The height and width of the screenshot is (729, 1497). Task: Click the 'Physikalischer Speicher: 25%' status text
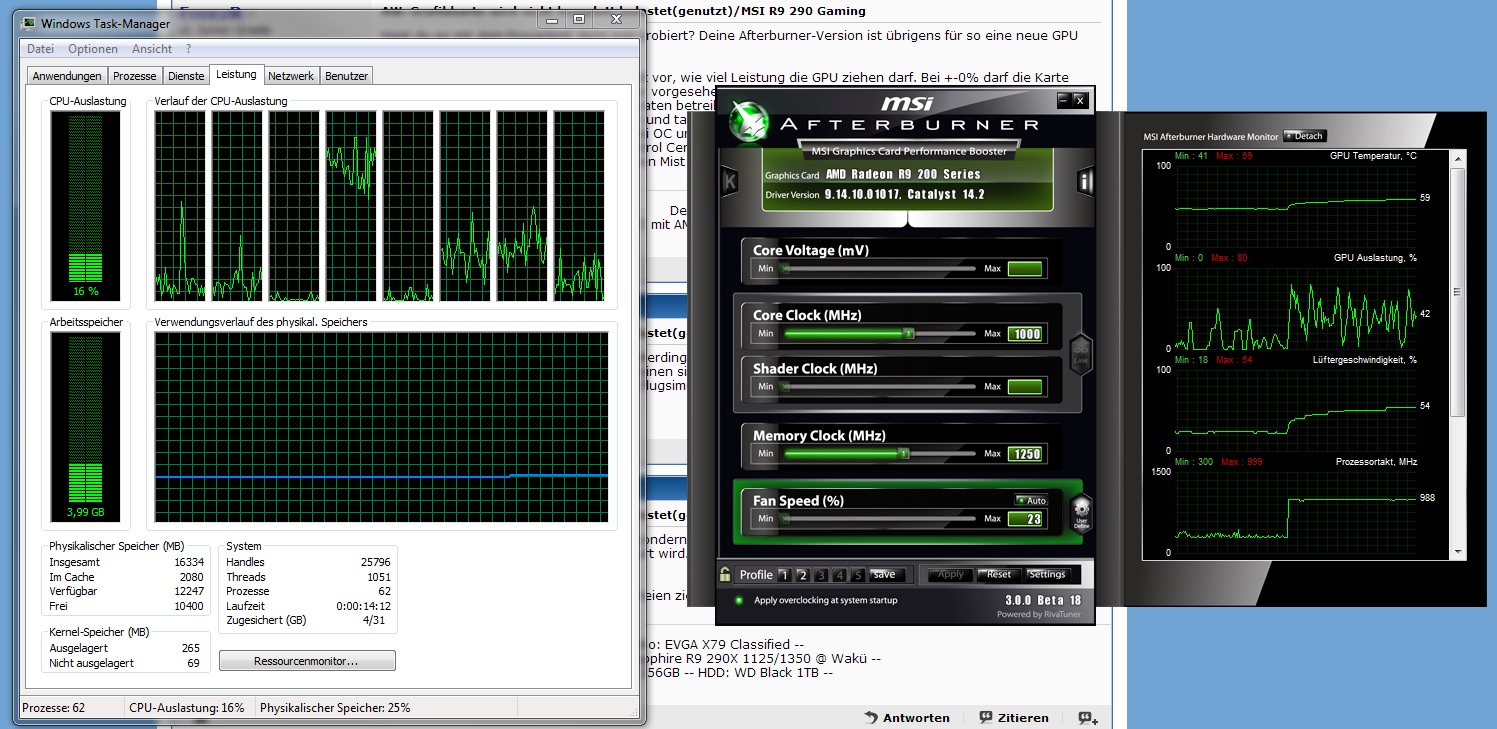coord(335,708)
